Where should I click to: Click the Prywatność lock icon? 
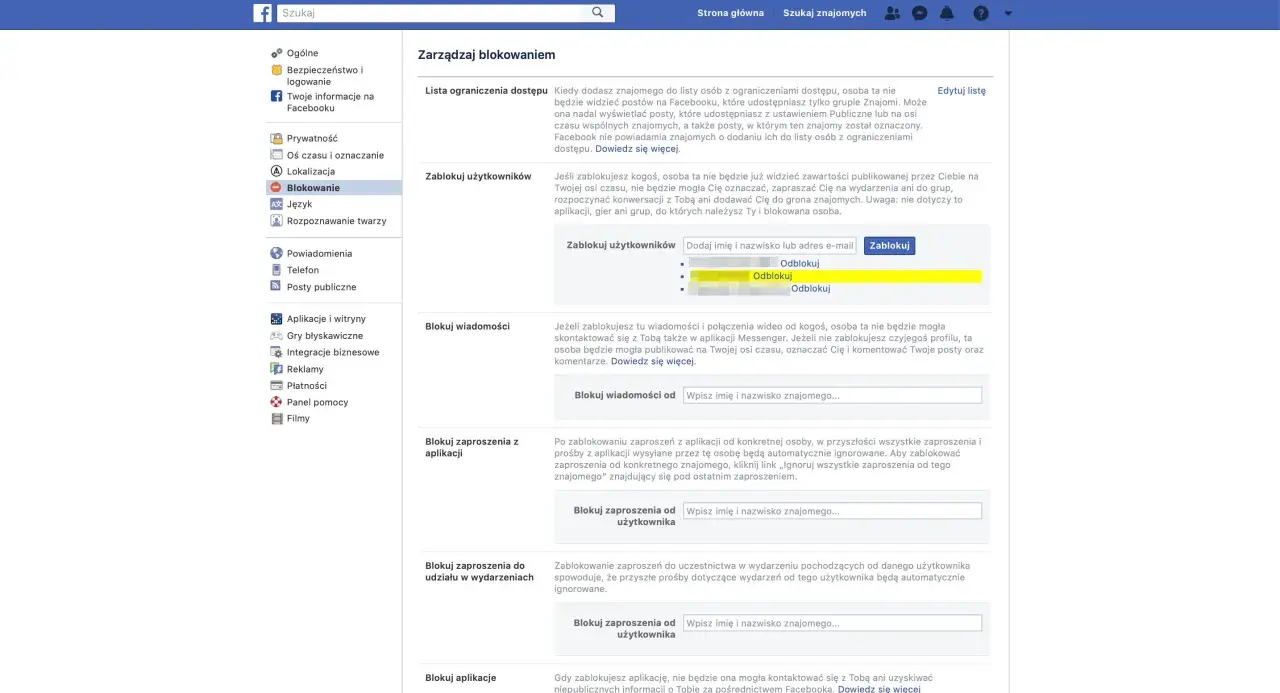(x=277, y=139)
